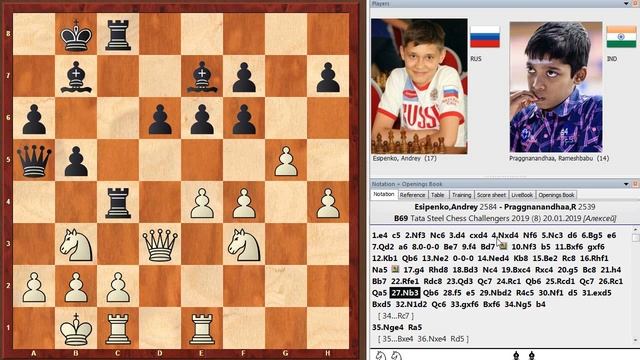This screenshot has height=360, width=640.
Task: Go to move 29.Nbd2
Action: (496, 293)
